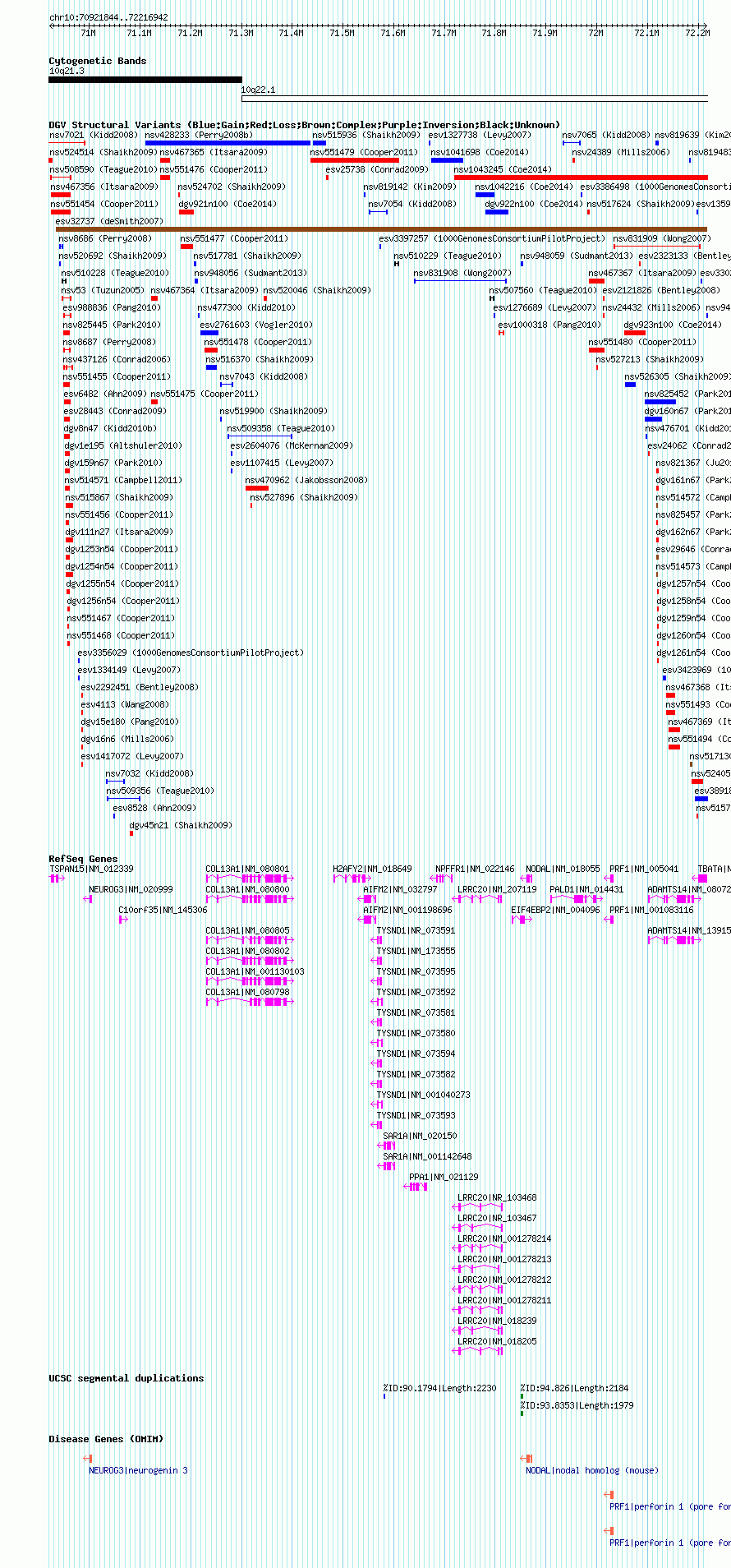Screen dimensions: 731x1568
Task: Click the DGV Structural Variants track title
Action: tap(304, 125)
